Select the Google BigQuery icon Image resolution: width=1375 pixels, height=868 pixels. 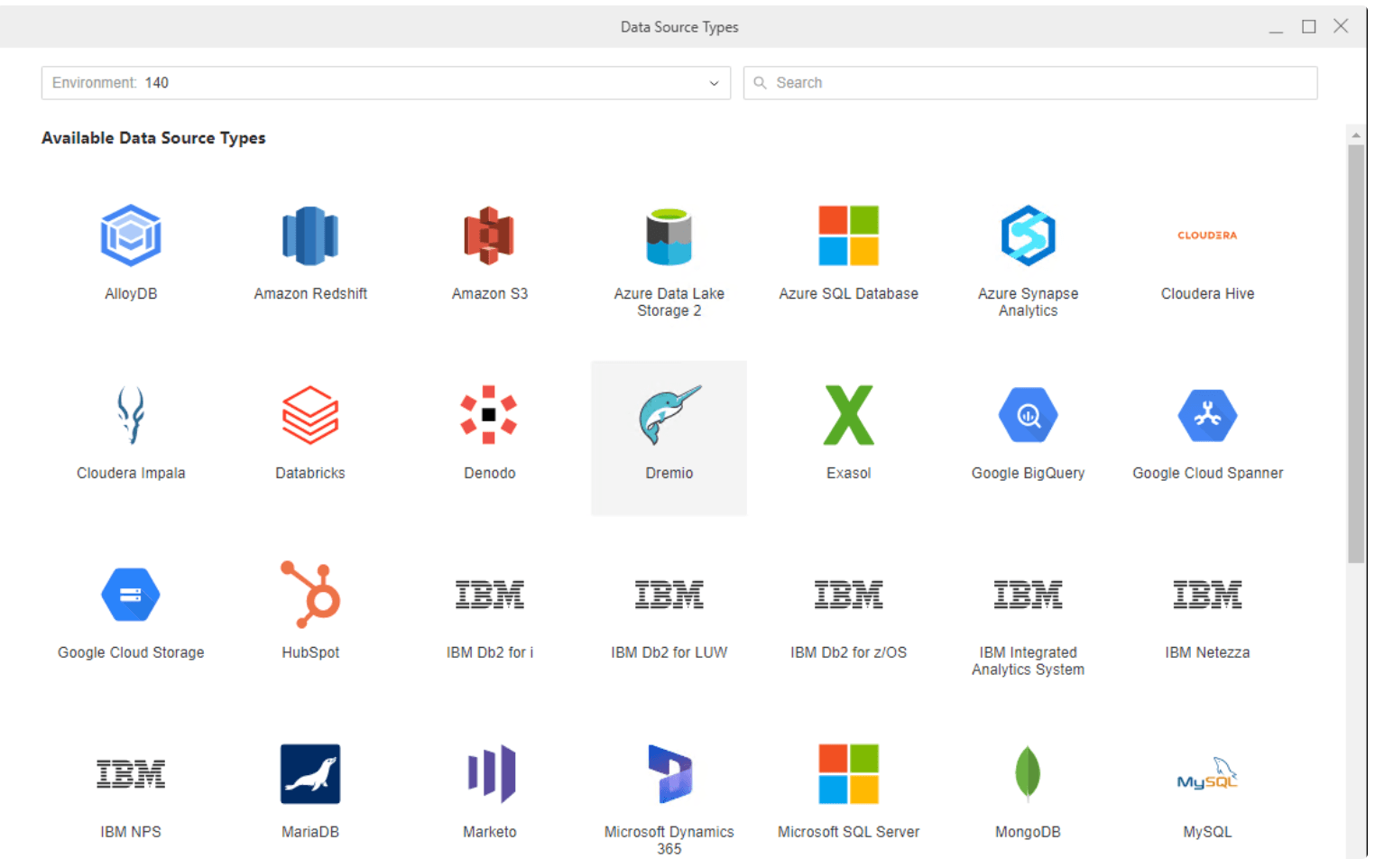[1028, 415]
